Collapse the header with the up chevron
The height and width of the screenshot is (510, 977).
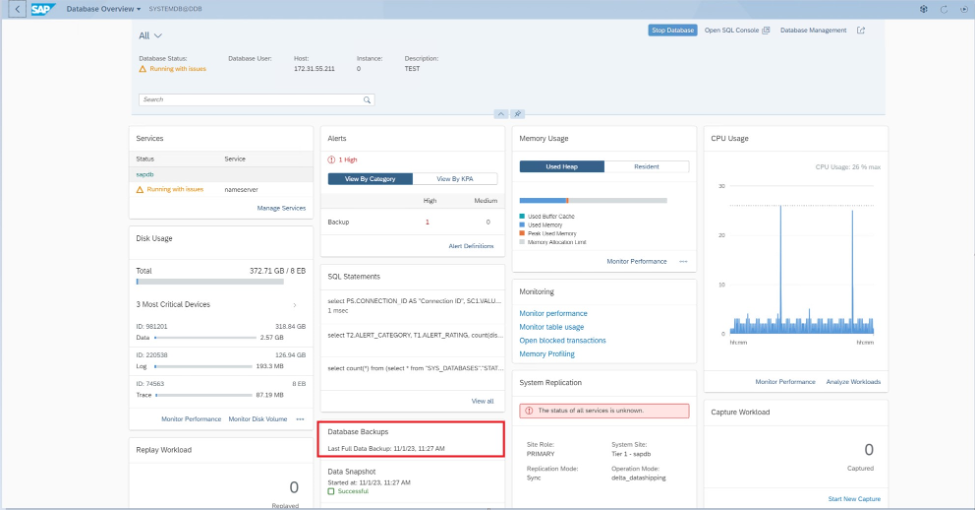pyautogui.click(x=500, y=114)
